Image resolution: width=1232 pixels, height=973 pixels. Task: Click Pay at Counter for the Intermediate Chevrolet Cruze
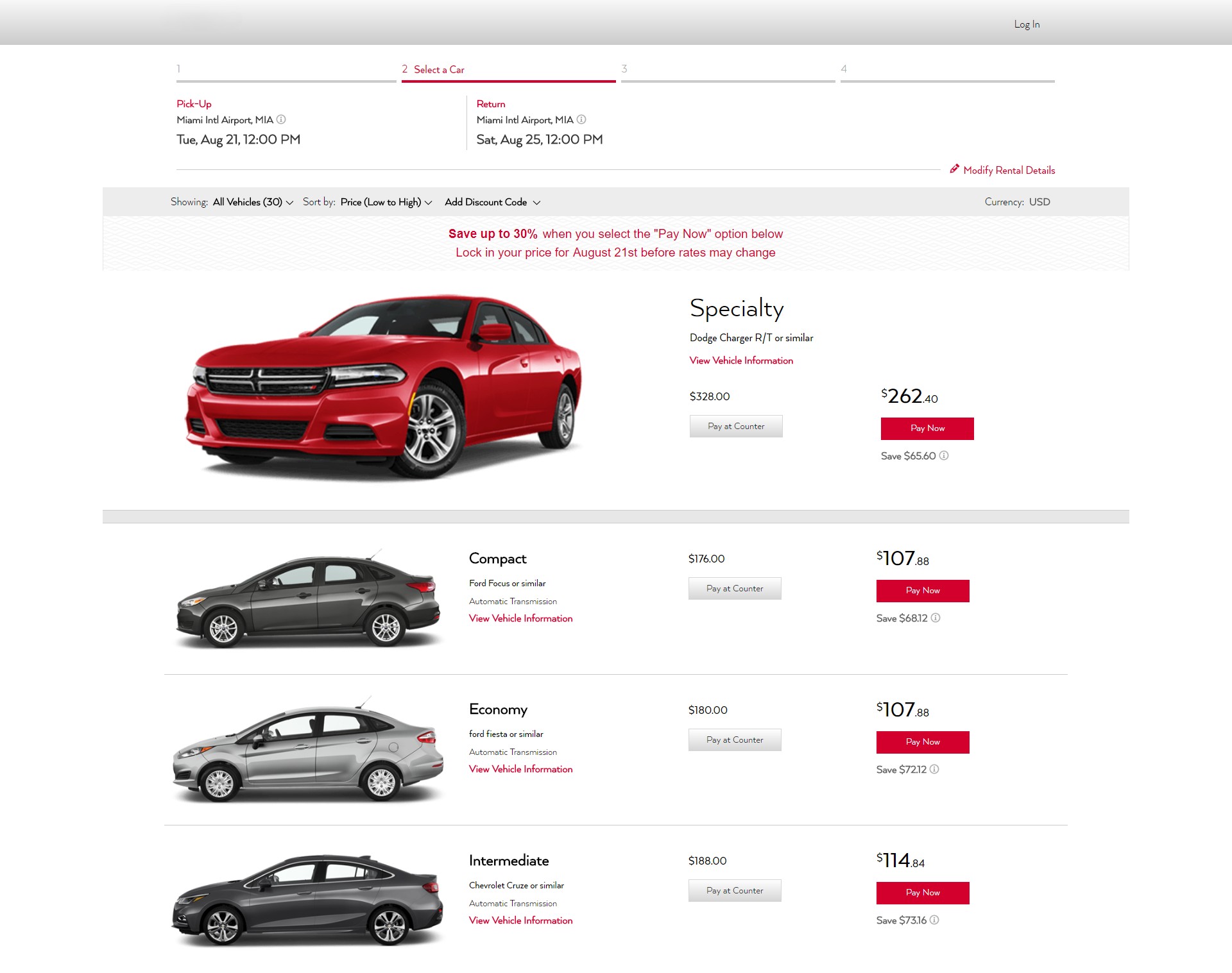pyautogui.click(x=734, y=890)
